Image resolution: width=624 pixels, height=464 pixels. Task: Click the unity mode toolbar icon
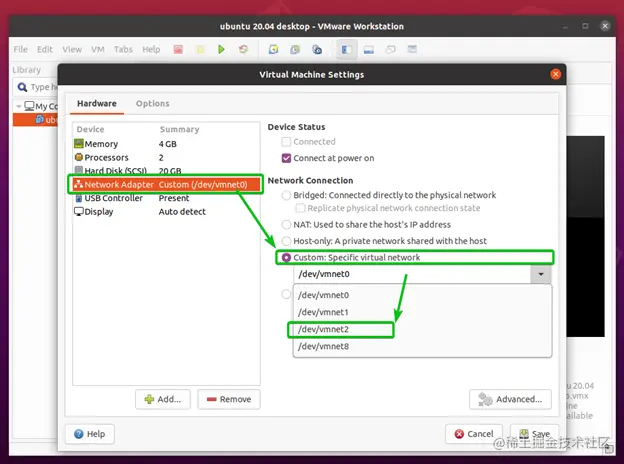coord(412,49)
